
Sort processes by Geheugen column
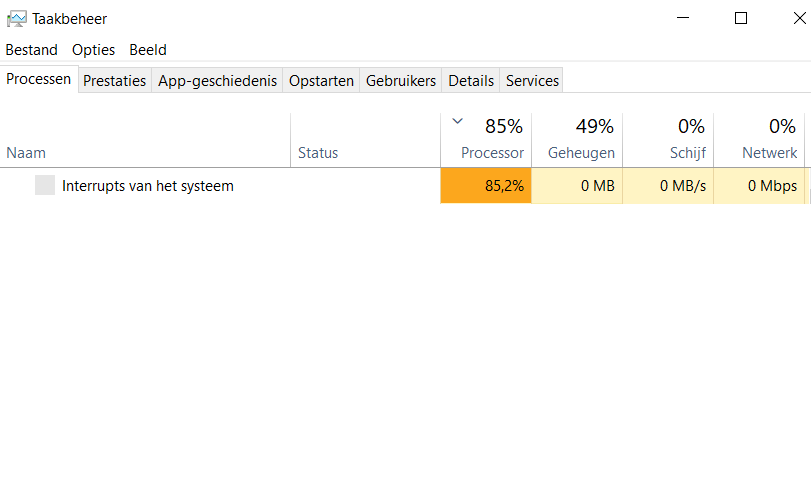coord(577,140)
